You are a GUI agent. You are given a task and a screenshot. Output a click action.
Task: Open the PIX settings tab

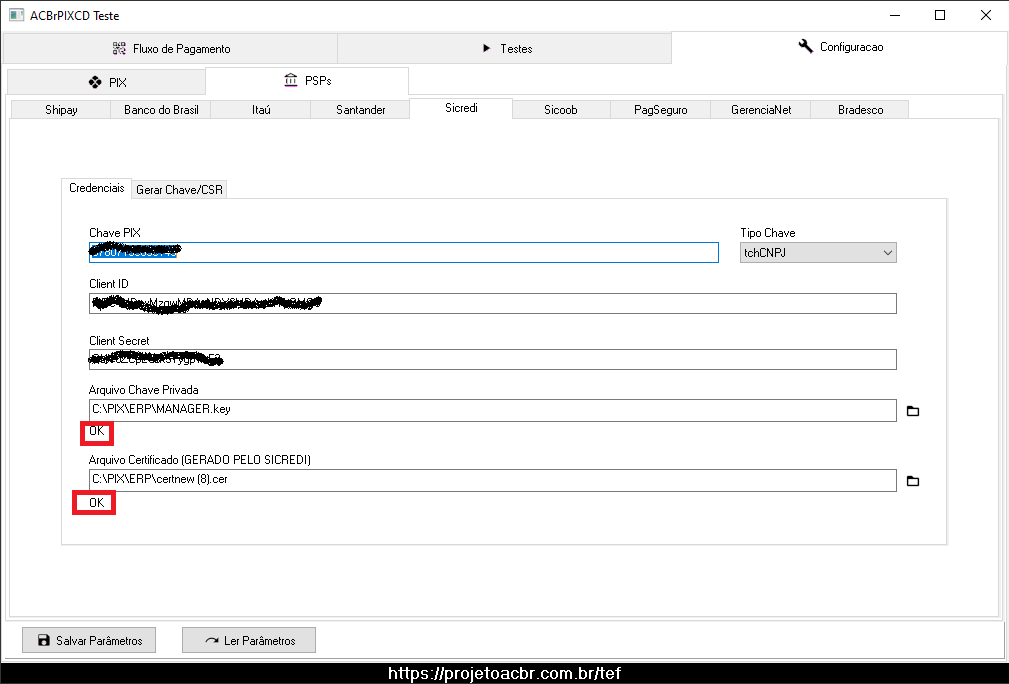(107, 82)
